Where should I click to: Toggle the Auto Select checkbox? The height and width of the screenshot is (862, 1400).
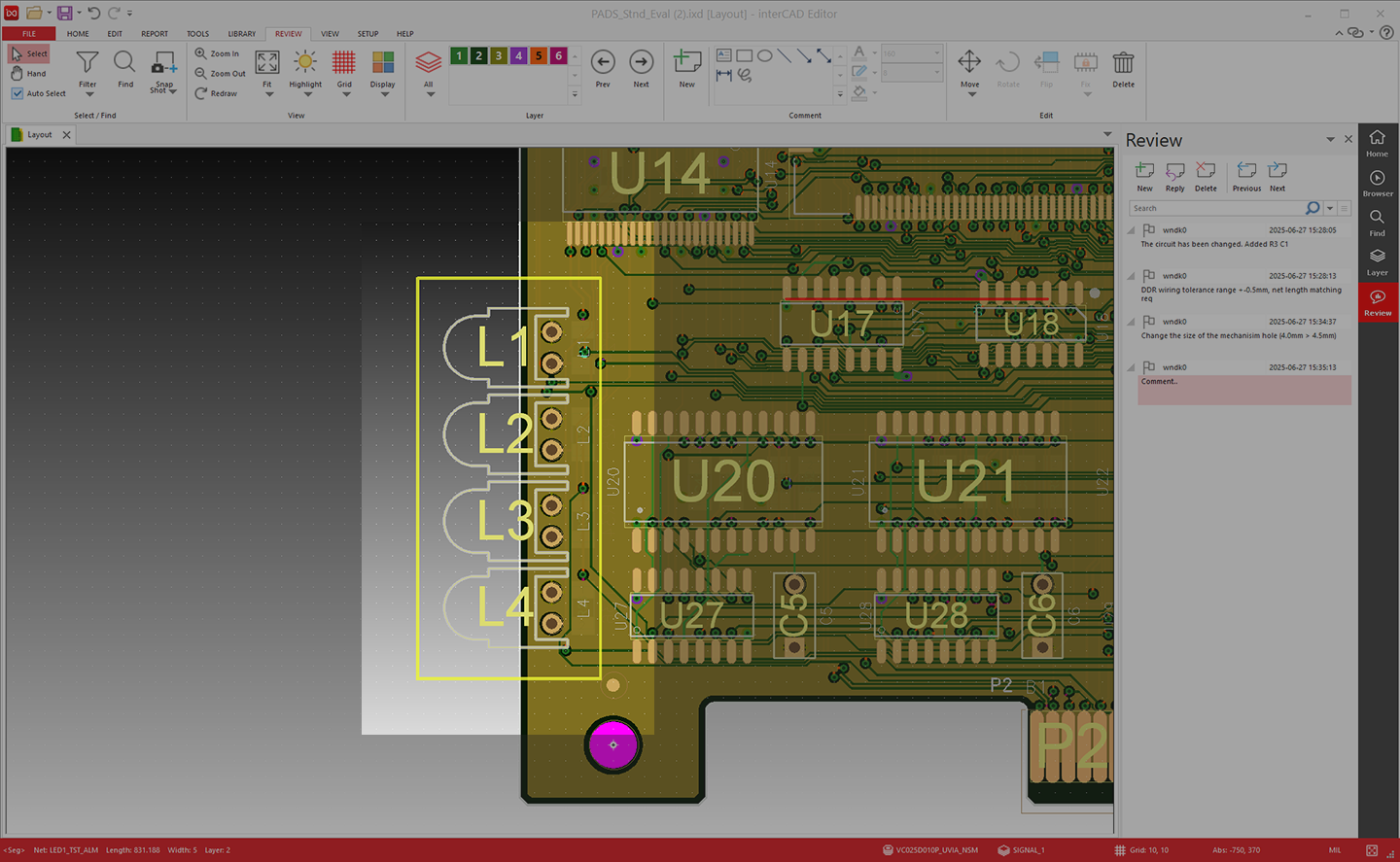(17, 93)
